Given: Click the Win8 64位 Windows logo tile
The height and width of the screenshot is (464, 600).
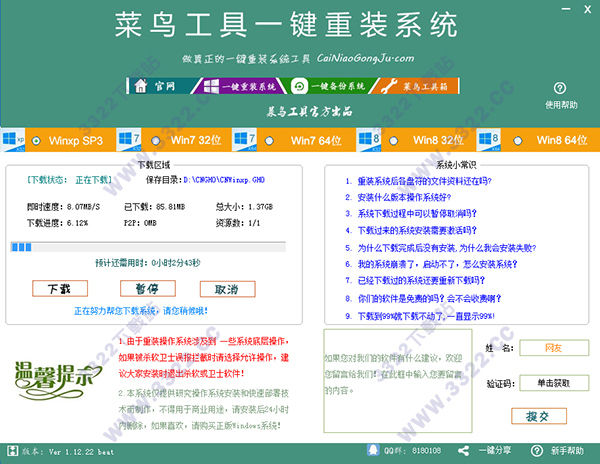Looking at the screenshot, I should point(489,140).
